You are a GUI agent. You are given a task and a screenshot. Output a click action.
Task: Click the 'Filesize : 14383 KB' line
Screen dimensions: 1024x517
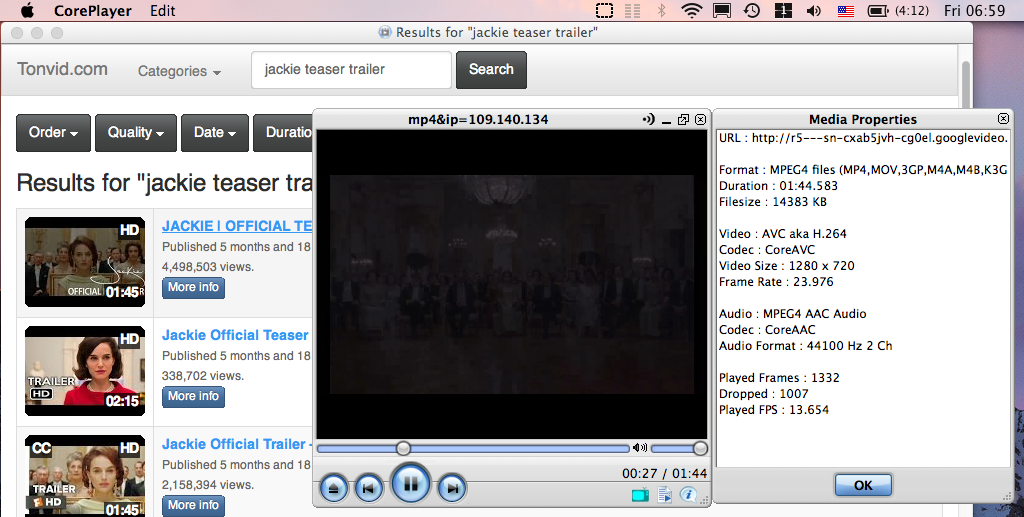(773, 202)
